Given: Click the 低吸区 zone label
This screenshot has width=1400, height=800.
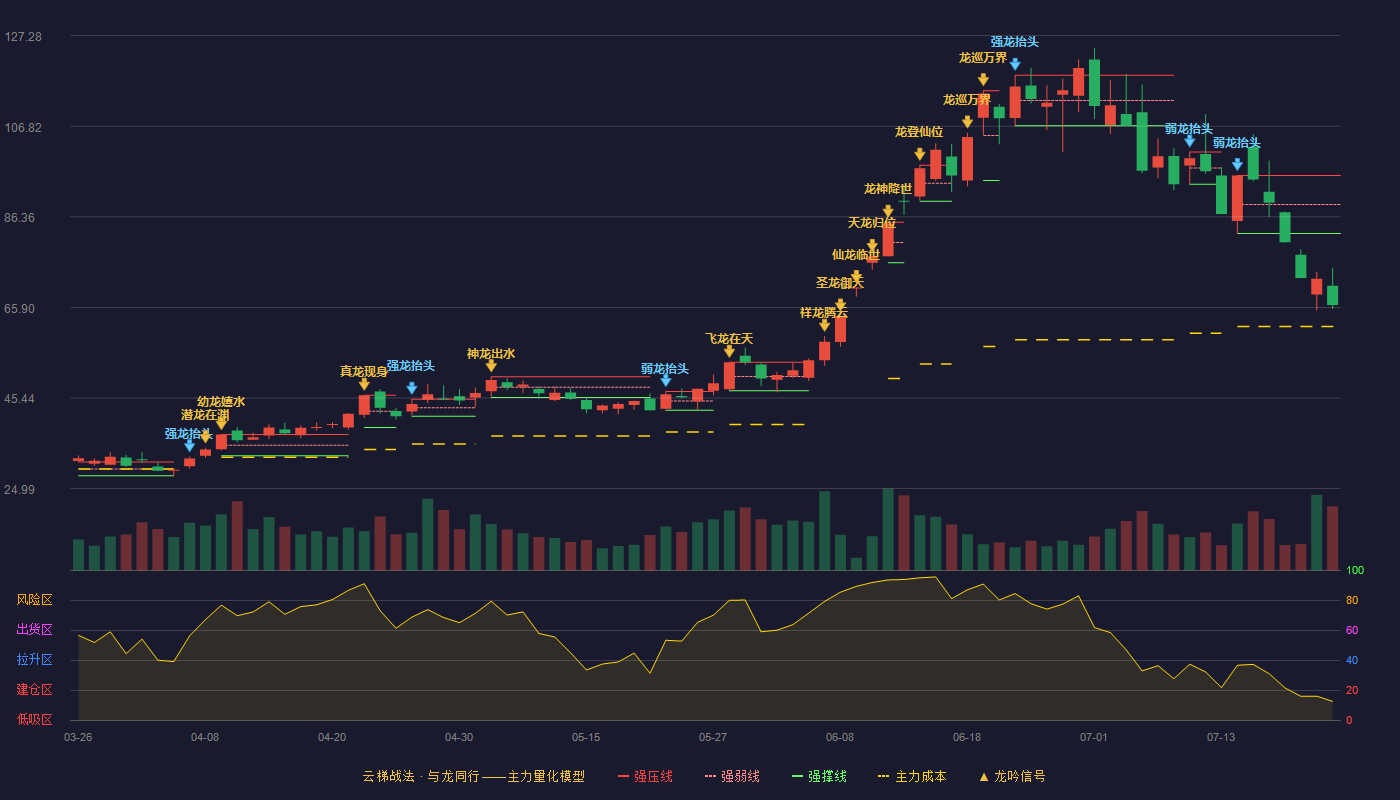Looking at the screenshot, I should [x=34, y=719].
